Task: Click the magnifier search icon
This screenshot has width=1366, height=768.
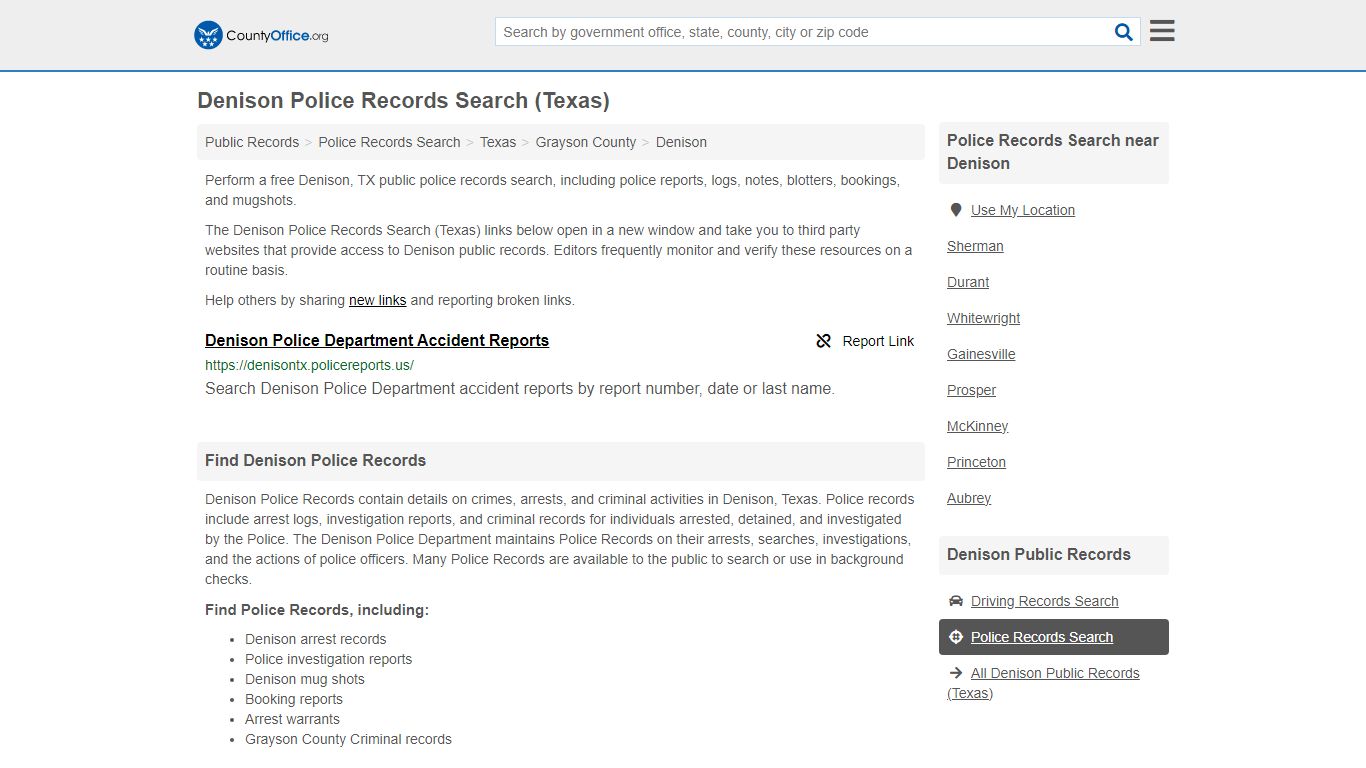Action: (x=1124, y=32)
